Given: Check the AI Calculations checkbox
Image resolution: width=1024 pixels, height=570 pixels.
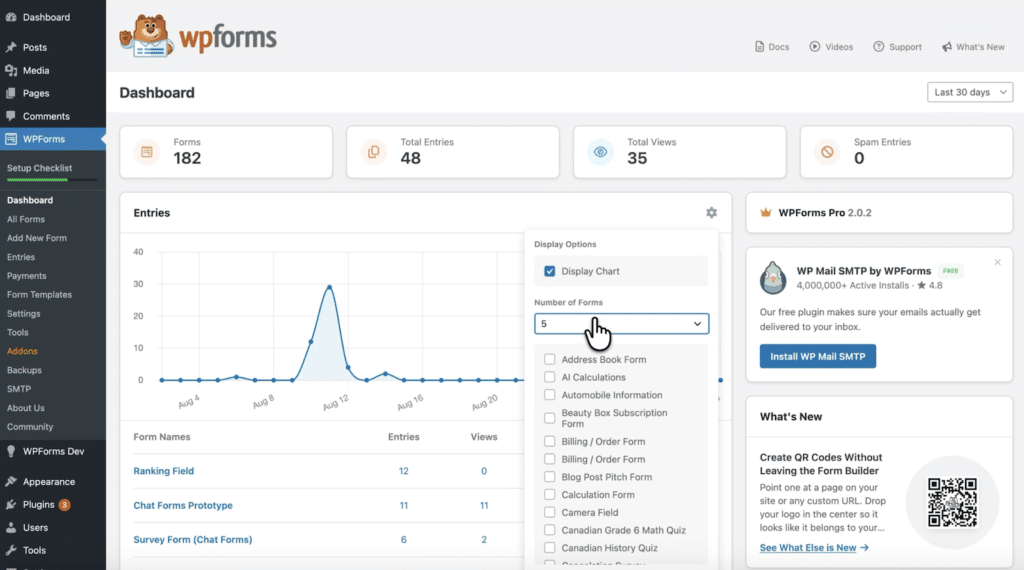Looking at the screenshot, I should (x=550, y=377).
